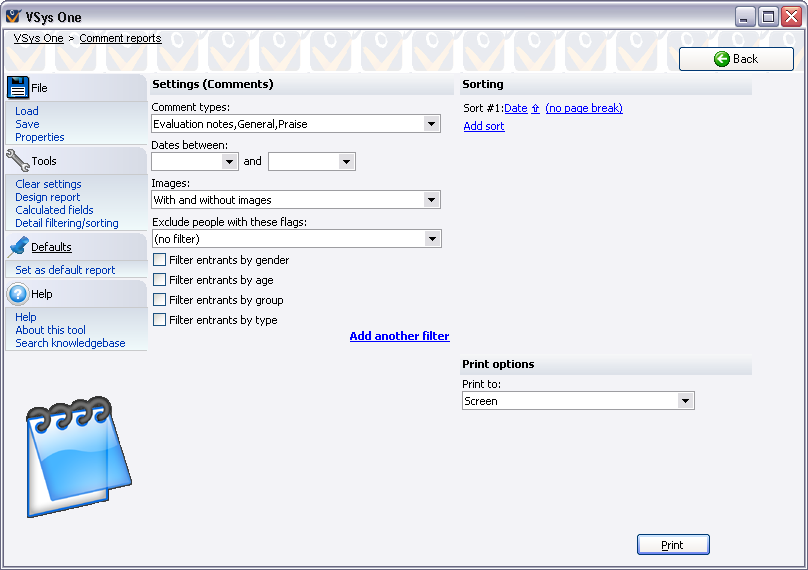Open Calculated fields under Tools
The height and width of the screenshot is (570, 808).
[x=54, y=210]
